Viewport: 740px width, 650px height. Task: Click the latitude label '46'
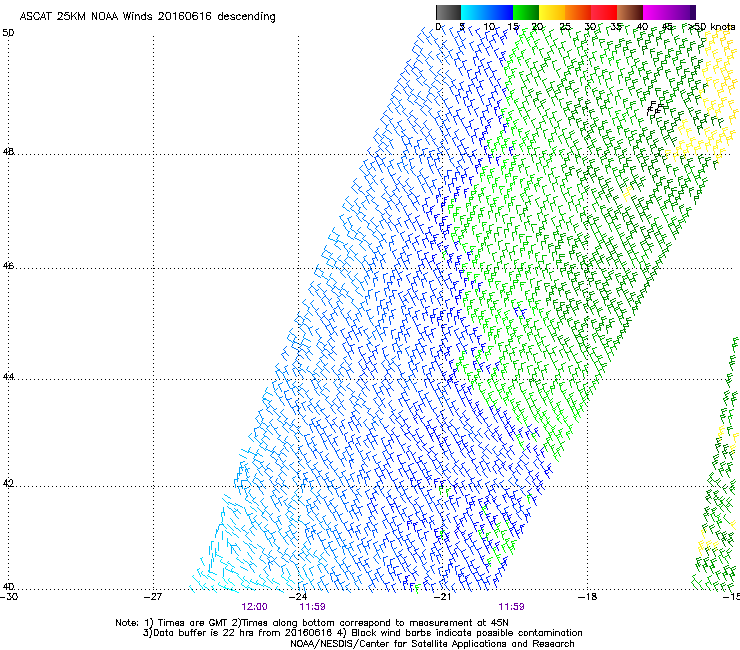click(8, 266)
